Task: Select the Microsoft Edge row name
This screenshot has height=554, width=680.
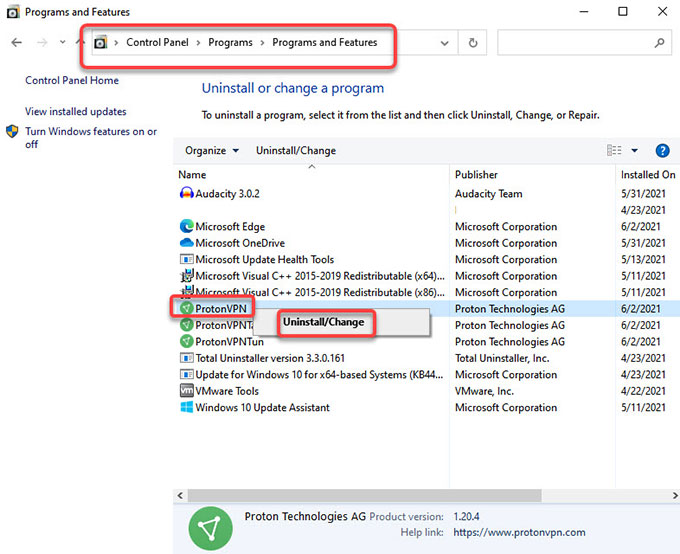Action: [230, 226]
